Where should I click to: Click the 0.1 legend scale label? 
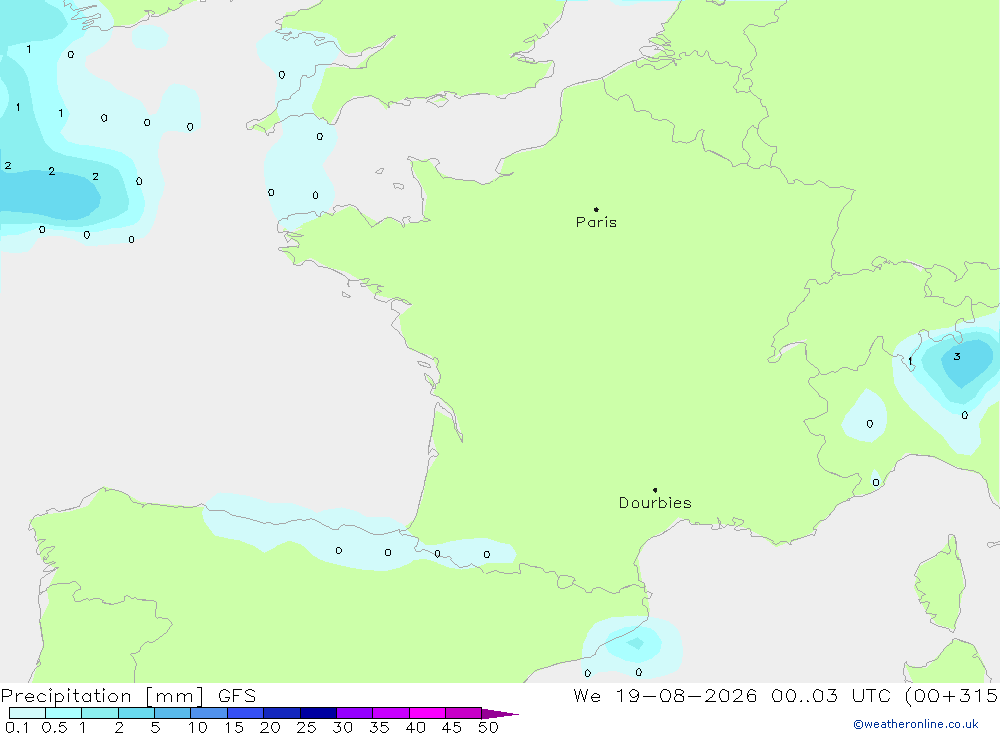[x=17, y=727]
